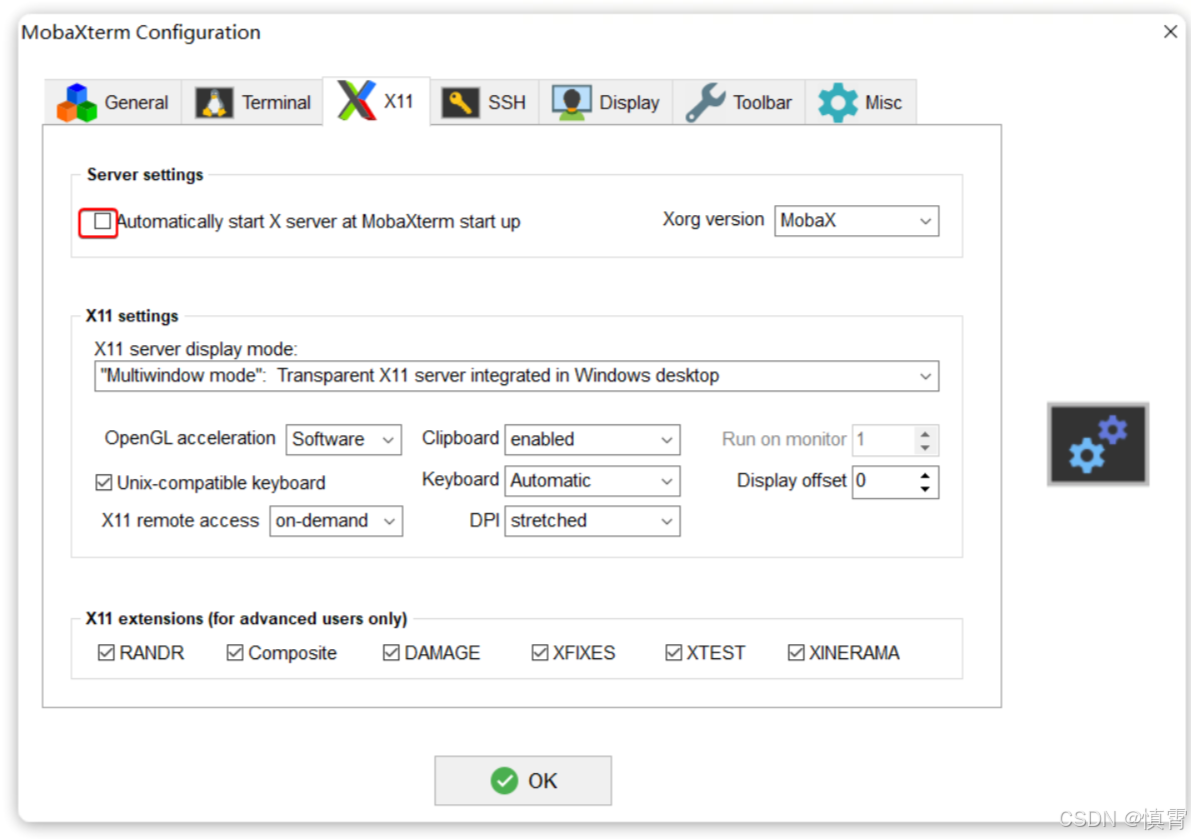
Task: Open the Clipboard dropdown
Action: 592,440
